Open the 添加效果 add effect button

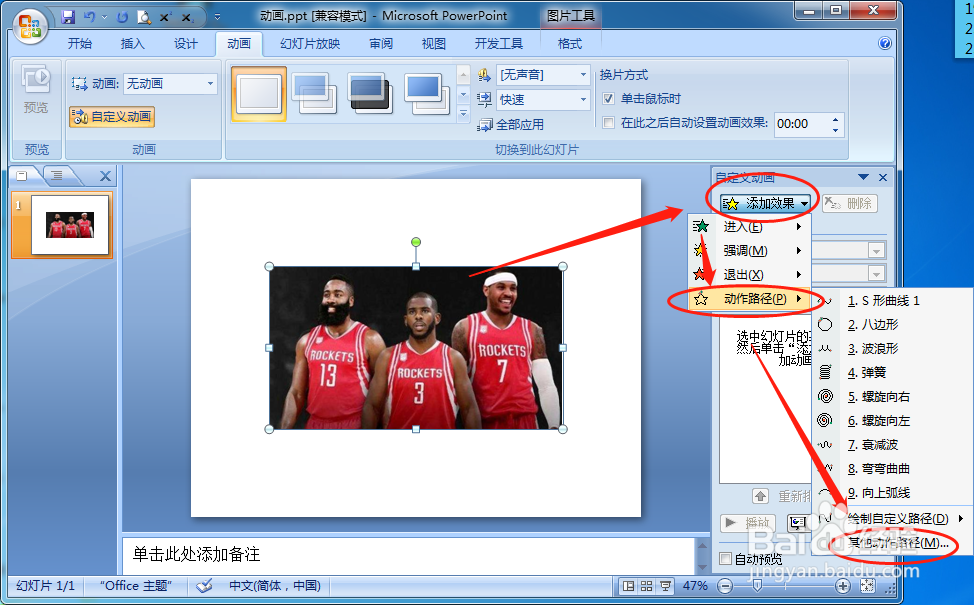[766, 203]
